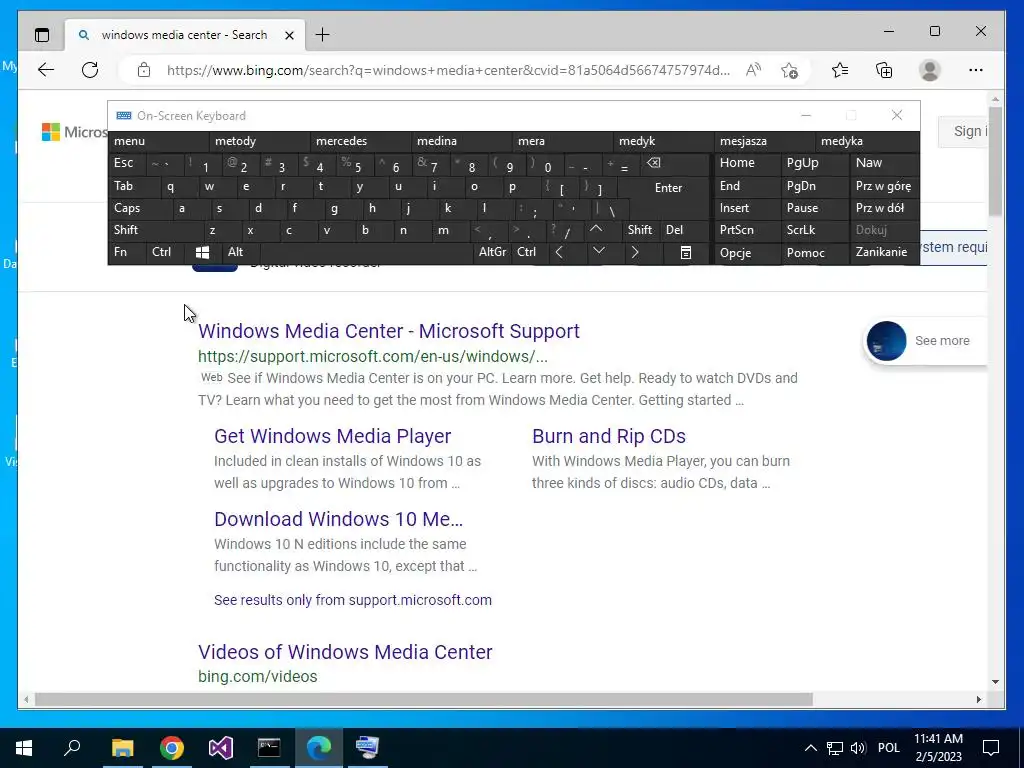
Task: See results only from support.microsoft.com
Action: point(353,600)
